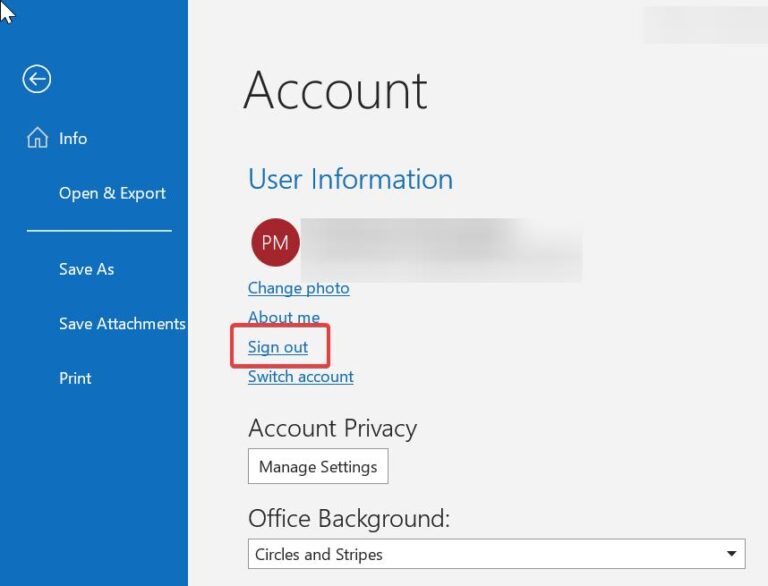This screenshot has height=586, width=768.
Task: Click the Info home icon
Action: pyautogui.click(x=37, y=138)
